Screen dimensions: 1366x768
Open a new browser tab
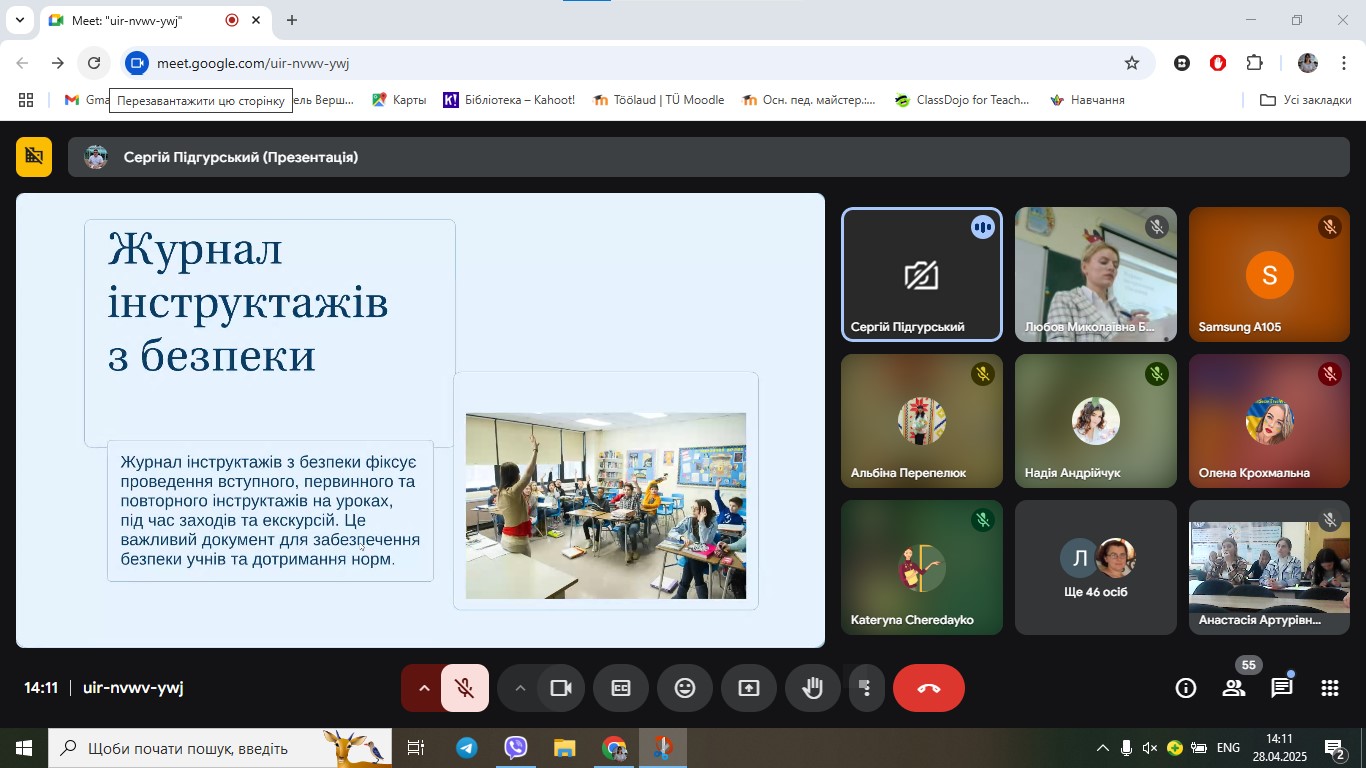pyautogui.click(x=292, y=20)
